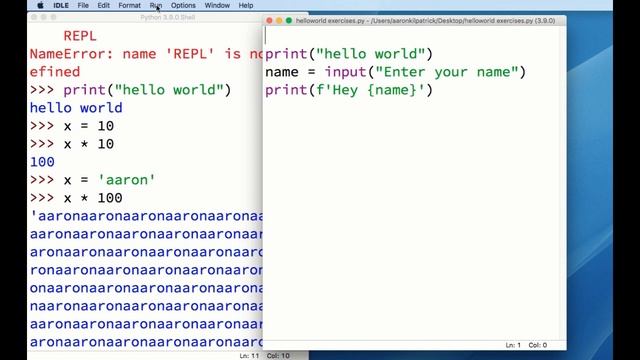Open the Run menu

pos(156,5)
